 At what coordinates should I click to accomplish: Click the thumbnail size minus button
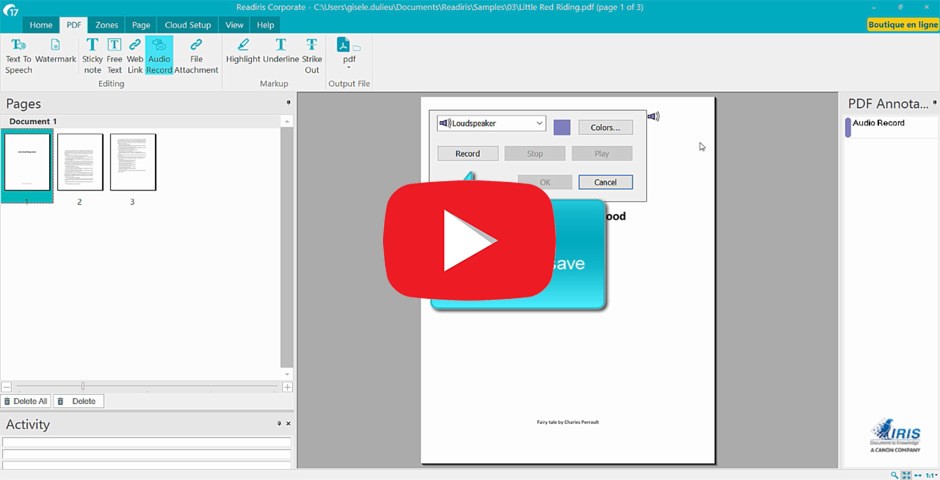tap(6, 387)
